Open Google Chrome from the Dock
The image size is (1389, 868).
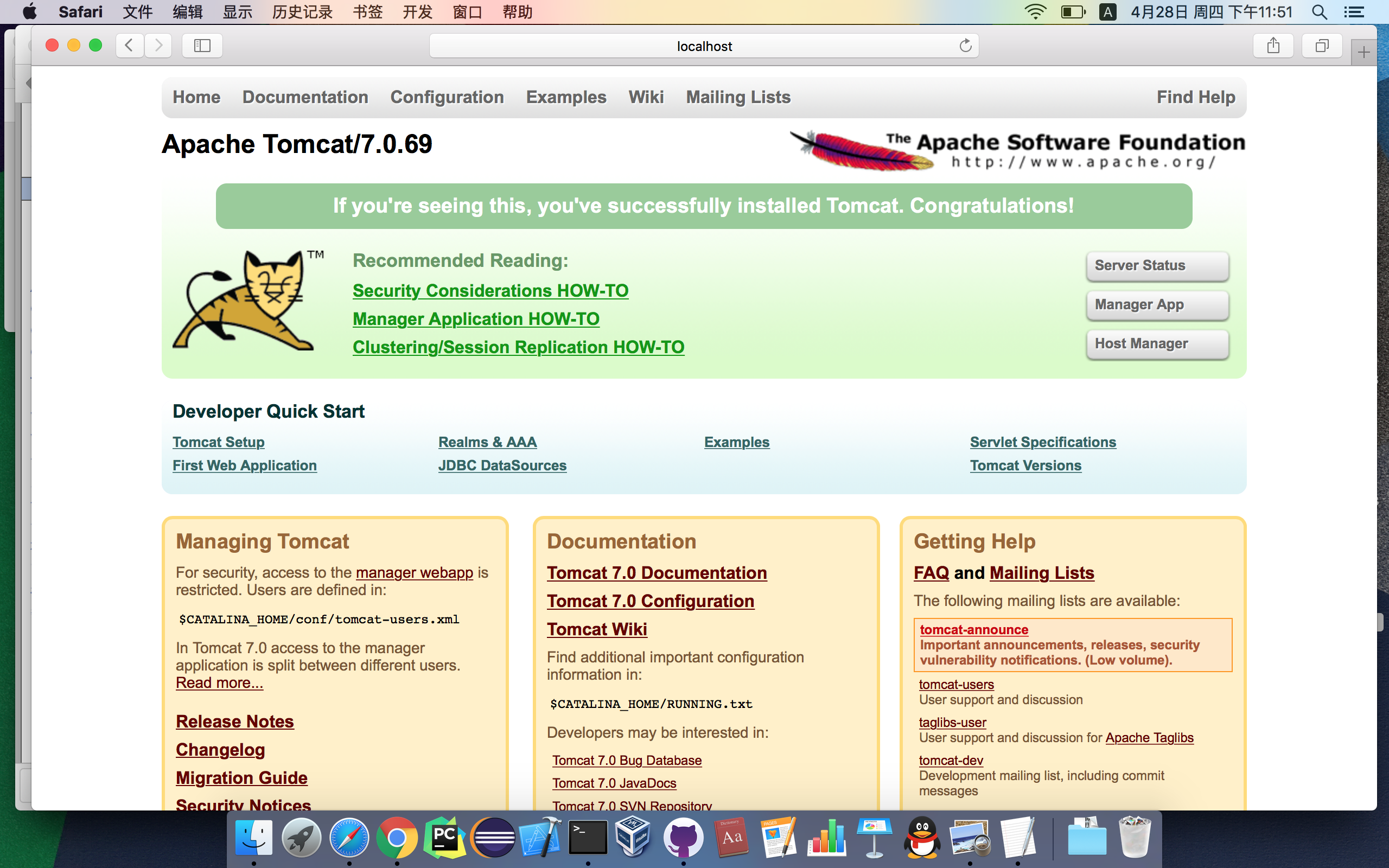pyautogui.click(x=397, y=838)
